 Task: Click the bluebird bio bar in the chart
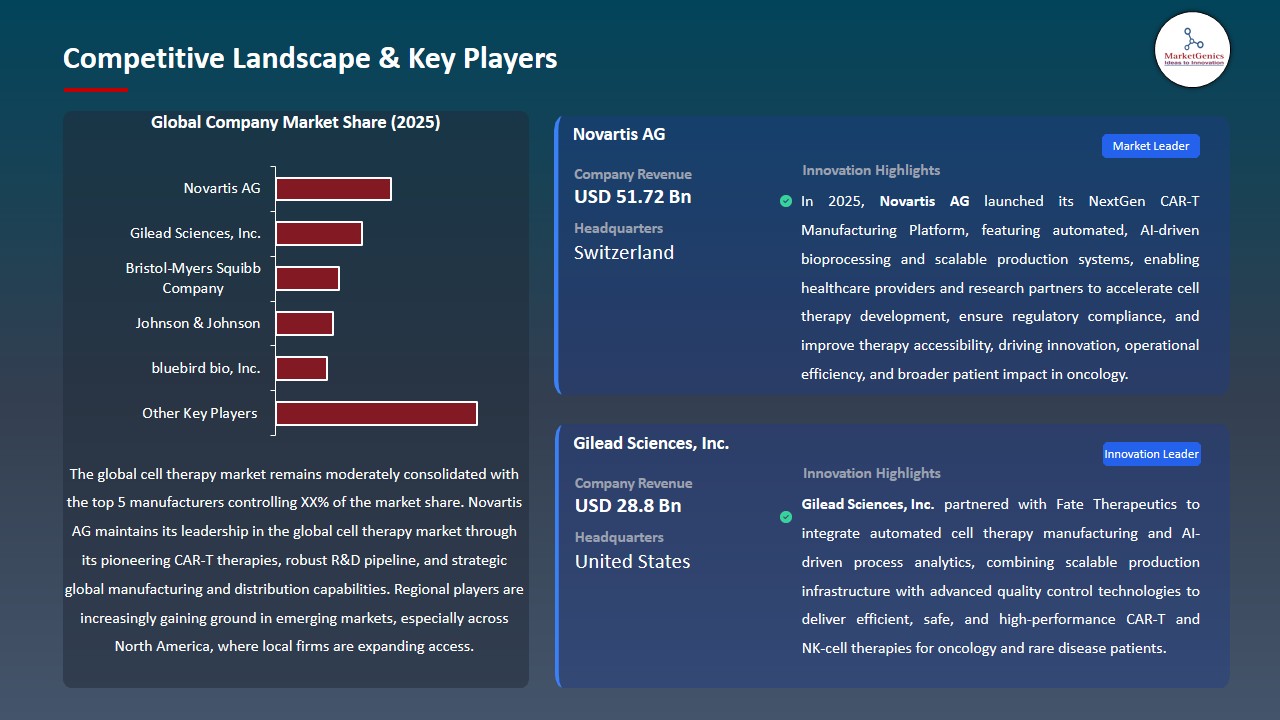click(x=302, y=368)
